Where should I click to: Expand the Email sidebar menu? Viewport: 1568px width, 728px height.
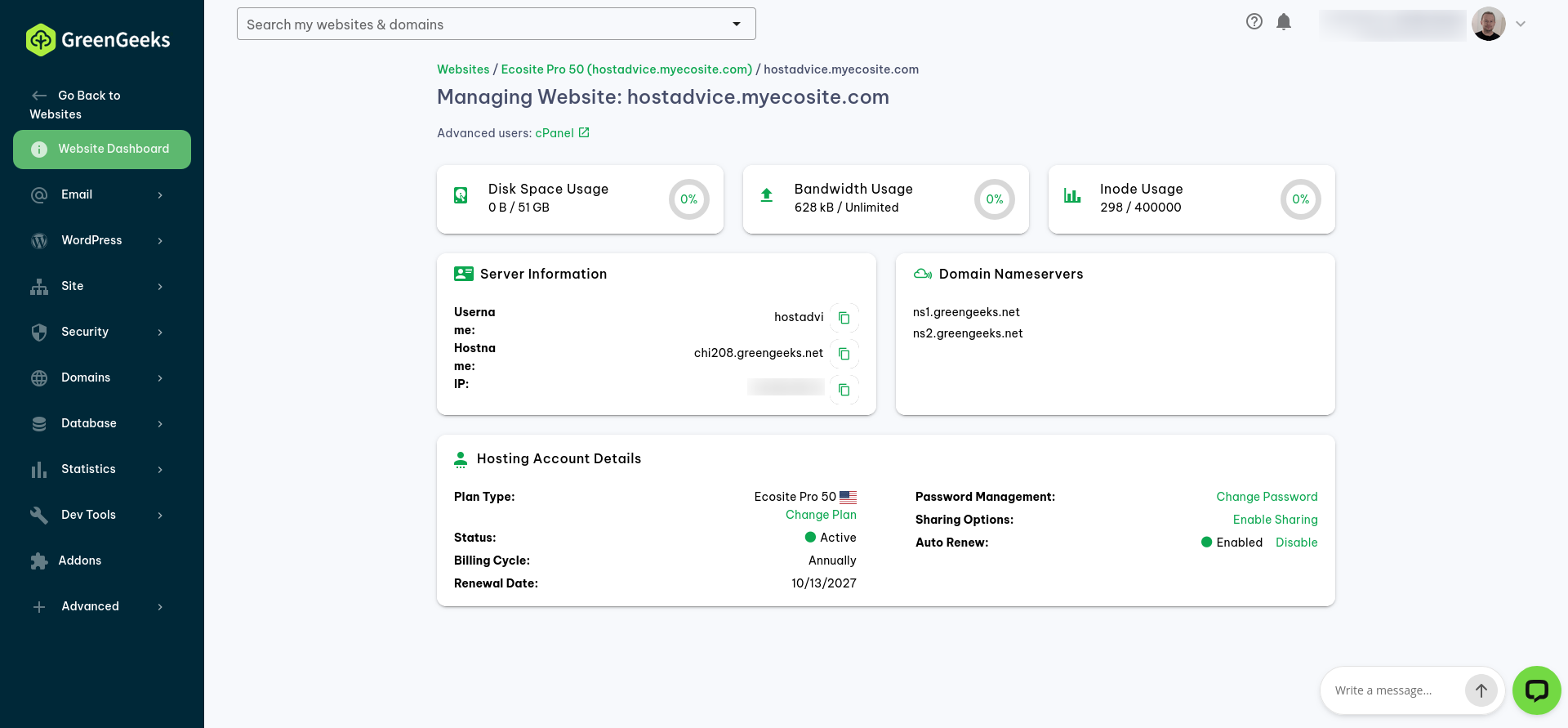coord(102,194)
